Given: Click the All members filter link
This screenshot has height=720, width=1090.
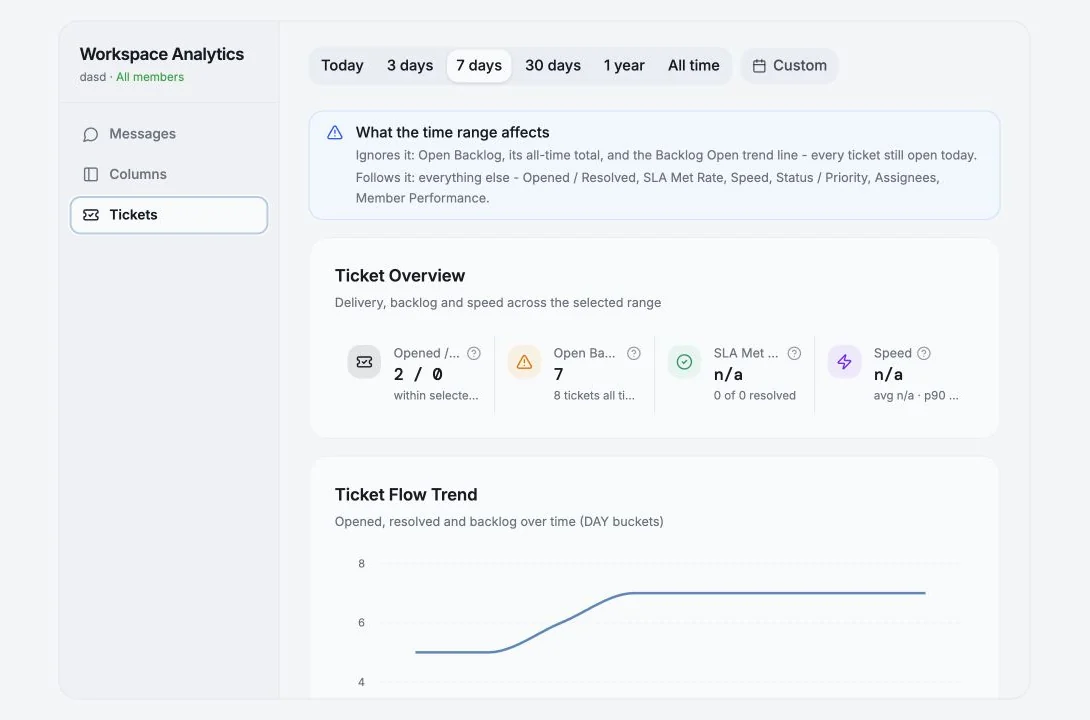Looking at the screenshot, I should [150, 77].
